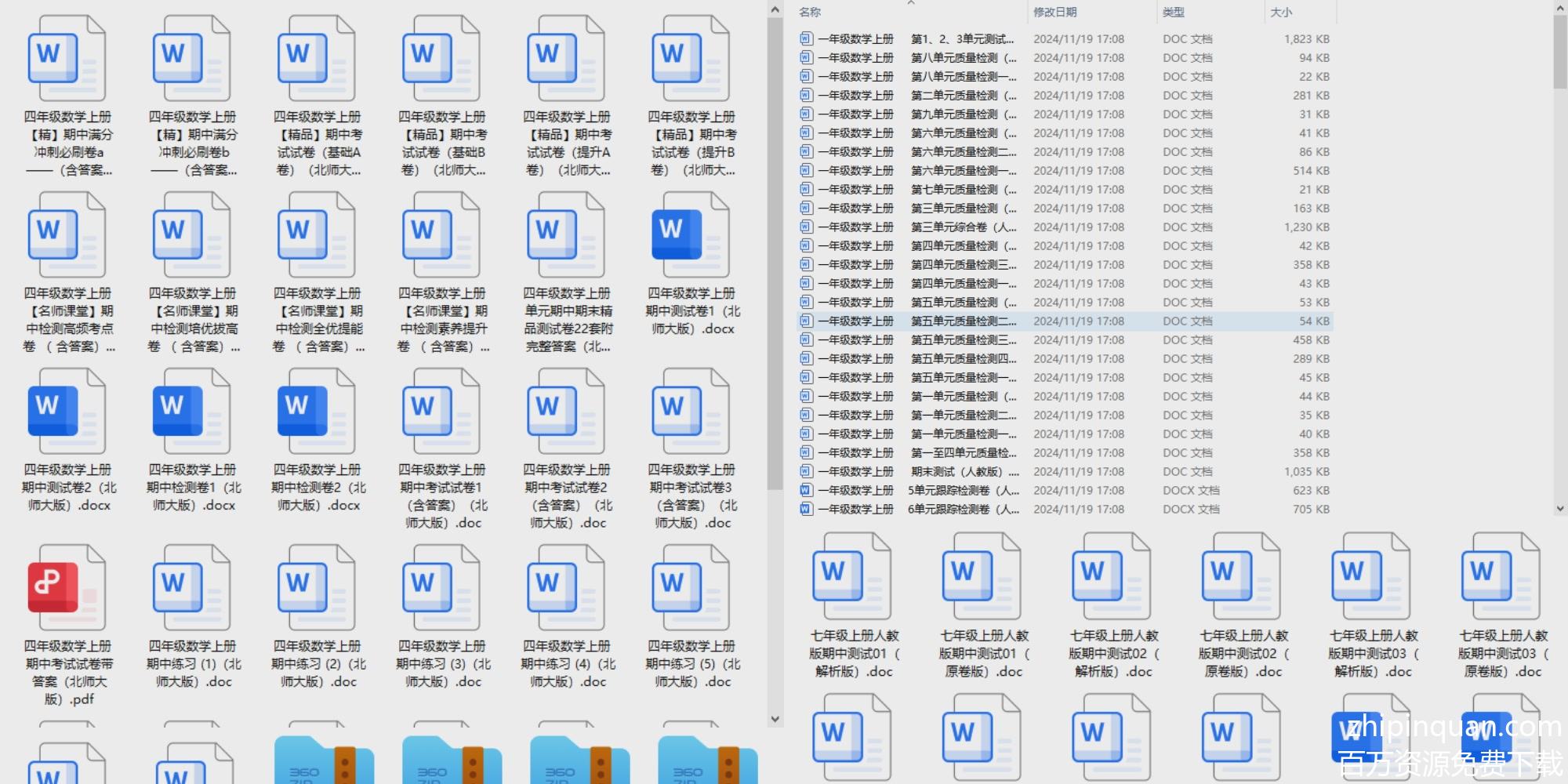Select 期中满分冲刺必刷卷a Word document icon
Viewport: 1568px width, 784px height.
66,59
